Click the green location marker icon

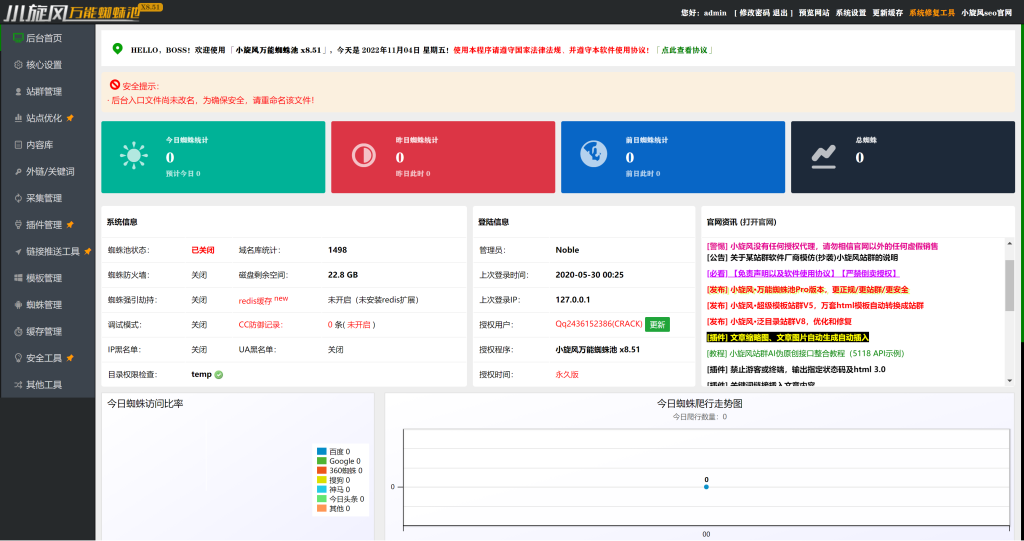tap(118, 49)
